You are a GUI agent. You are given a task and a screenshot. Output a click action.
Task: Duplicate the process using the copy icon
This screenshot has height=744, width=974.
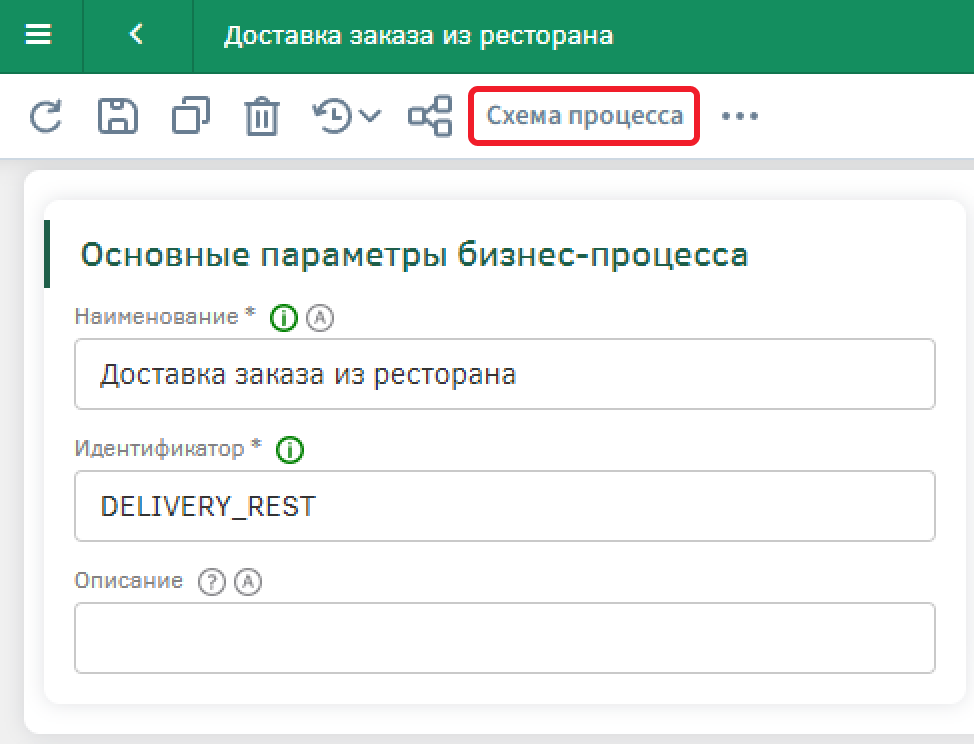(x=190, y=117)
